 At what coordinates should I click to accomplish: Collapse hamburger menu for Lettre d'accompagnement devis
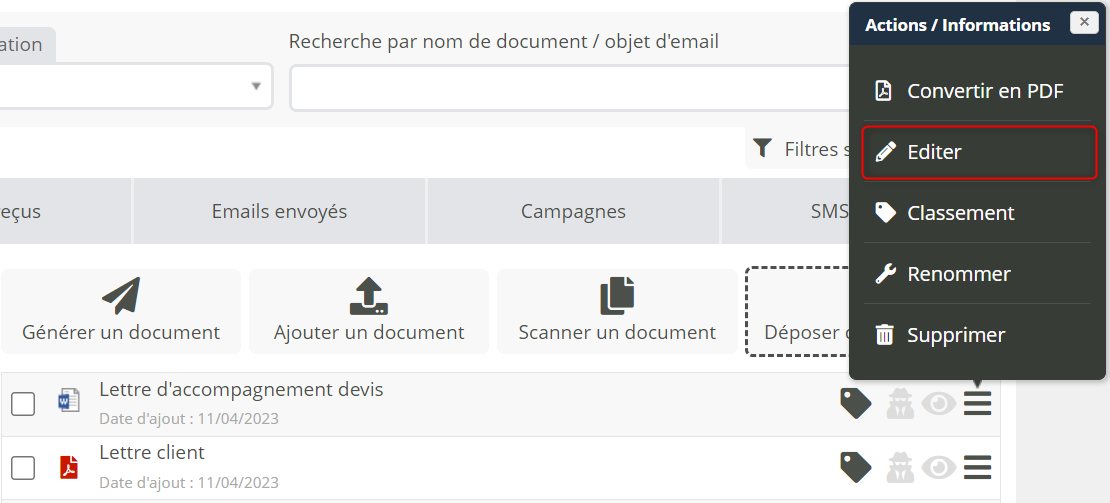pyautogui.click(x=977, y=403)
